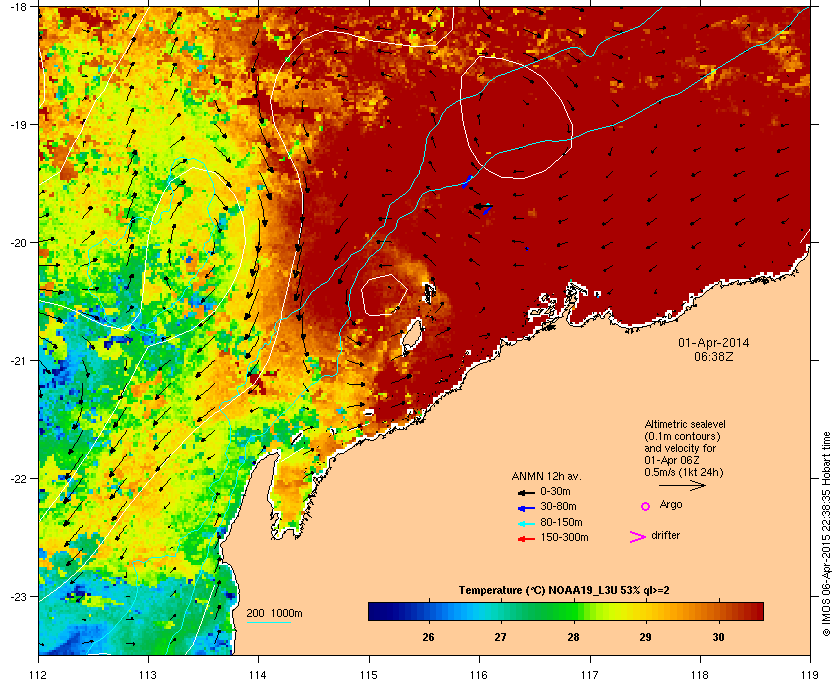
Task: Click the '27' color bar tick label
Action: (500, 637)
